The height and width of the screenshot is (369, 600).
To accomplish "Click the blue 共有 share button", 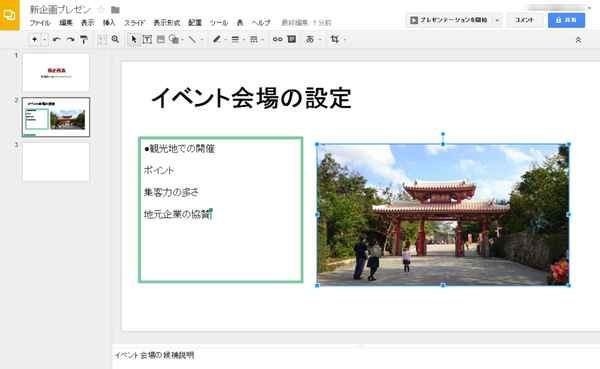I will click(x=566, y=20).
